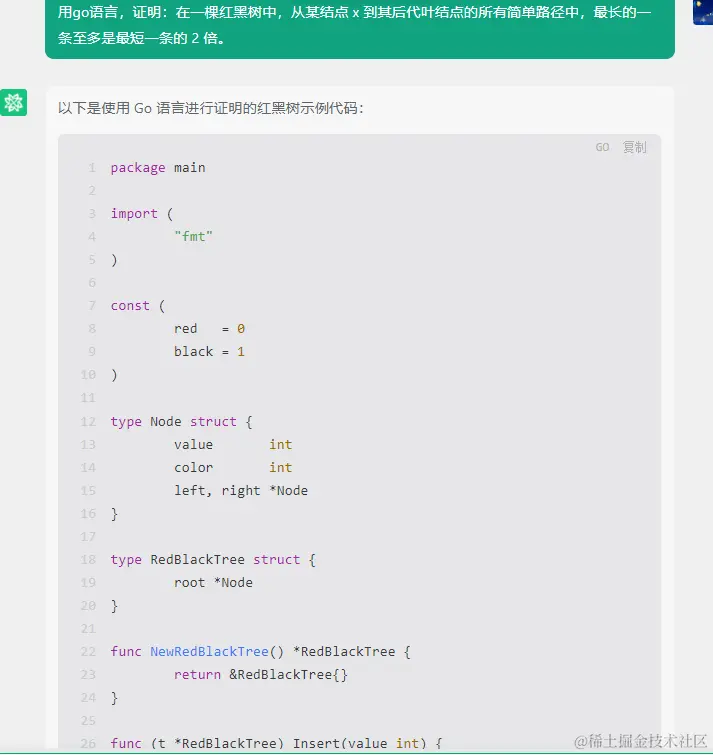Click line number 22 in the gutter

point(88,651)
